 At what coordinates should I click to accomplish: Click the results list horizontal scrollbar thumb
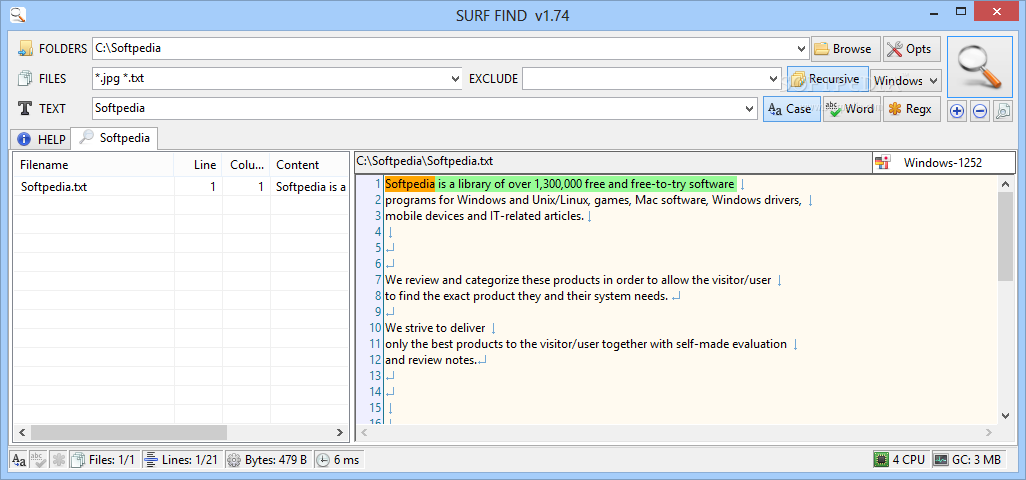[128, 432]
